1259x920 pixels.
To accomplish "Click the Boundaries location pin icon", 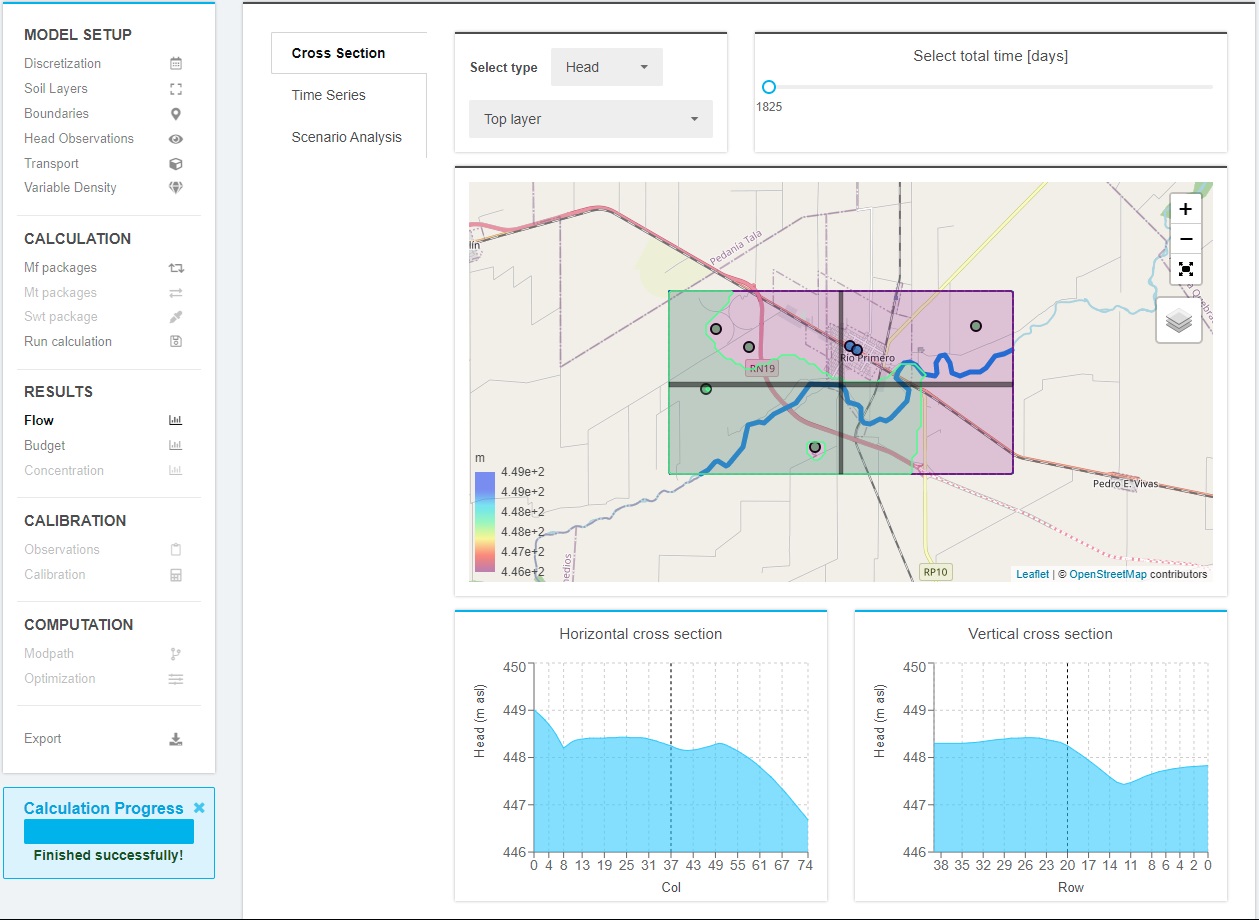I will tap(176, 114).
